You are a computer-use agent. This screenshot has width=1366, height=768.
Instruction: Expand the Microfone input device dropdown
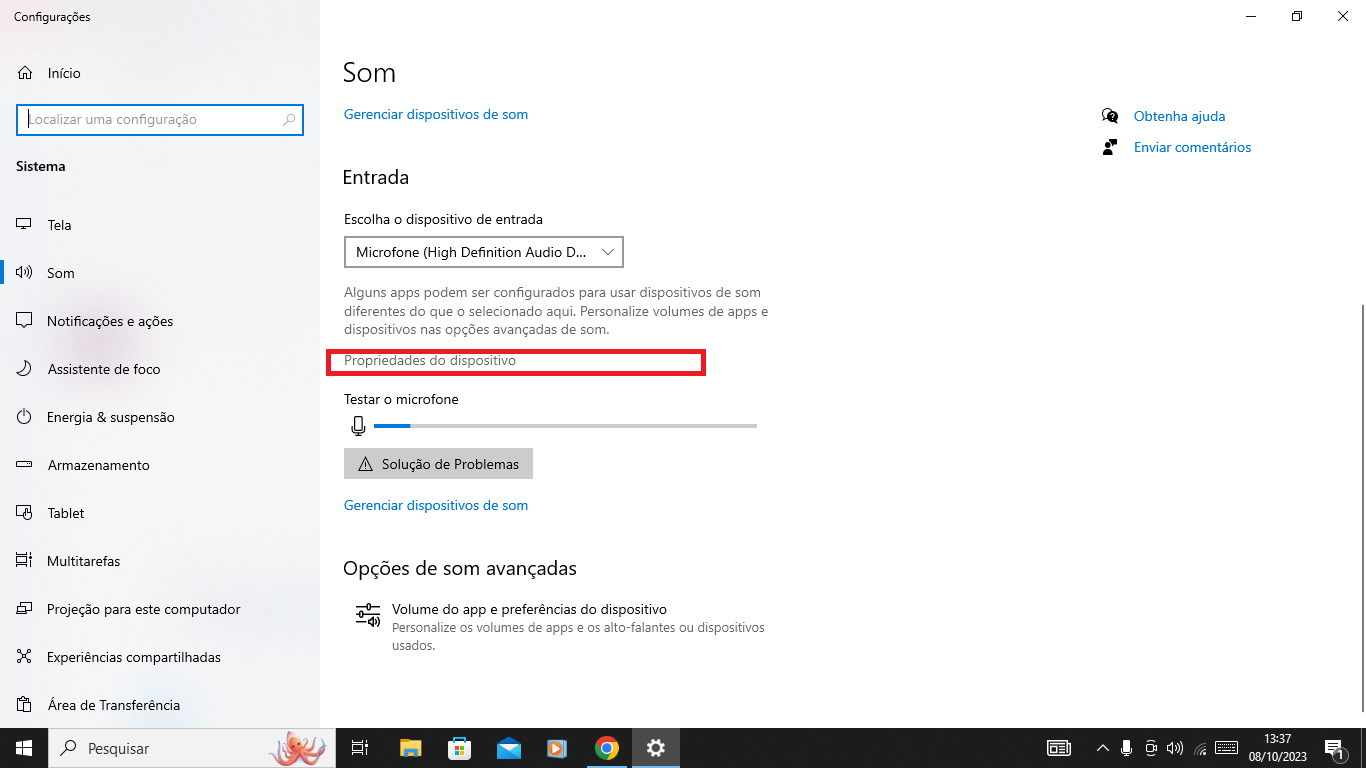pos(484,252)
